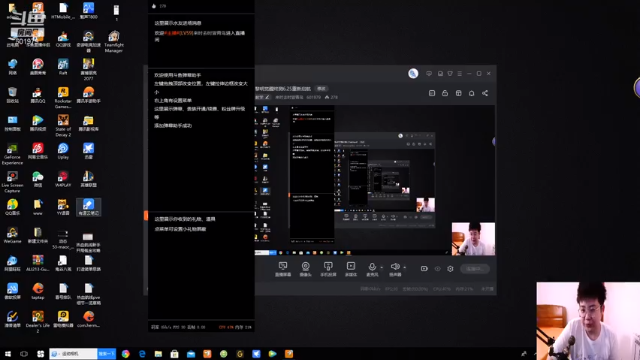
Task: Open the WeGame desktop shortcut
Action: pyautogui.click(x=12, y=236)
